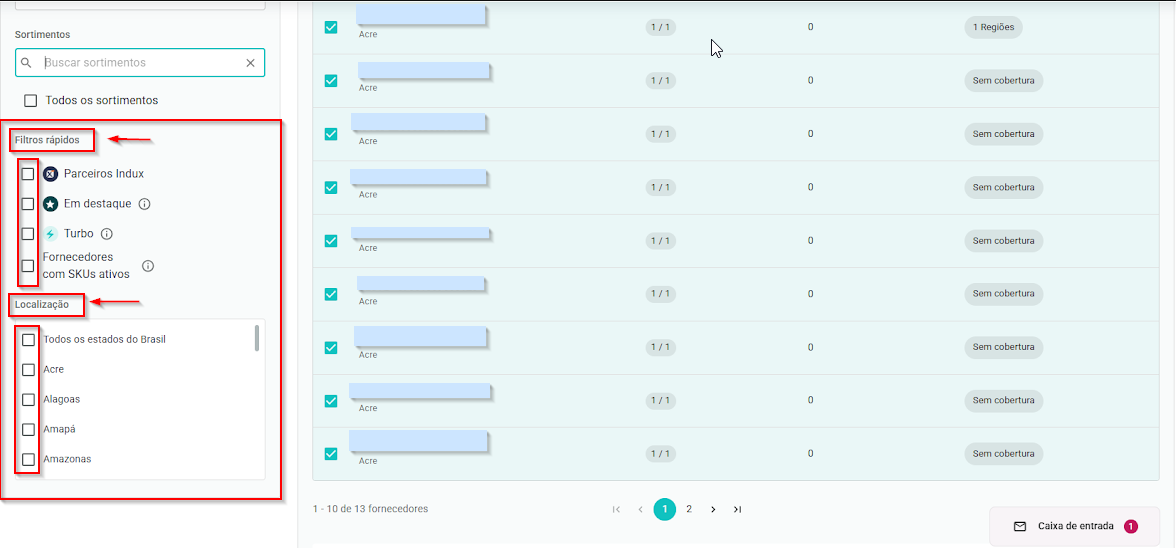
Task: Click info icon beside Em destaque
Action: point(144,204)
